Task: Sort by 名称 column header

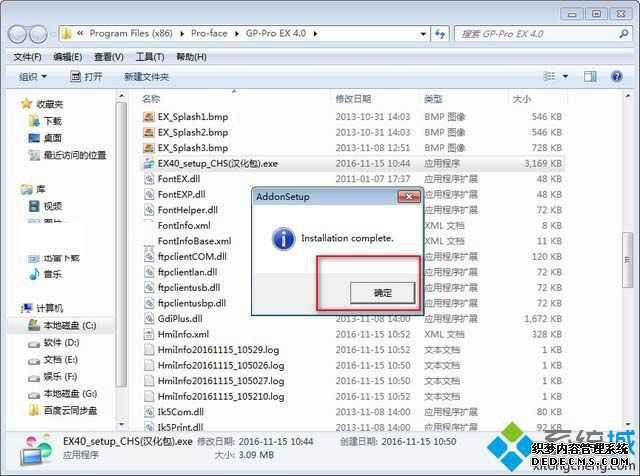Action: [x=151, y=98]
